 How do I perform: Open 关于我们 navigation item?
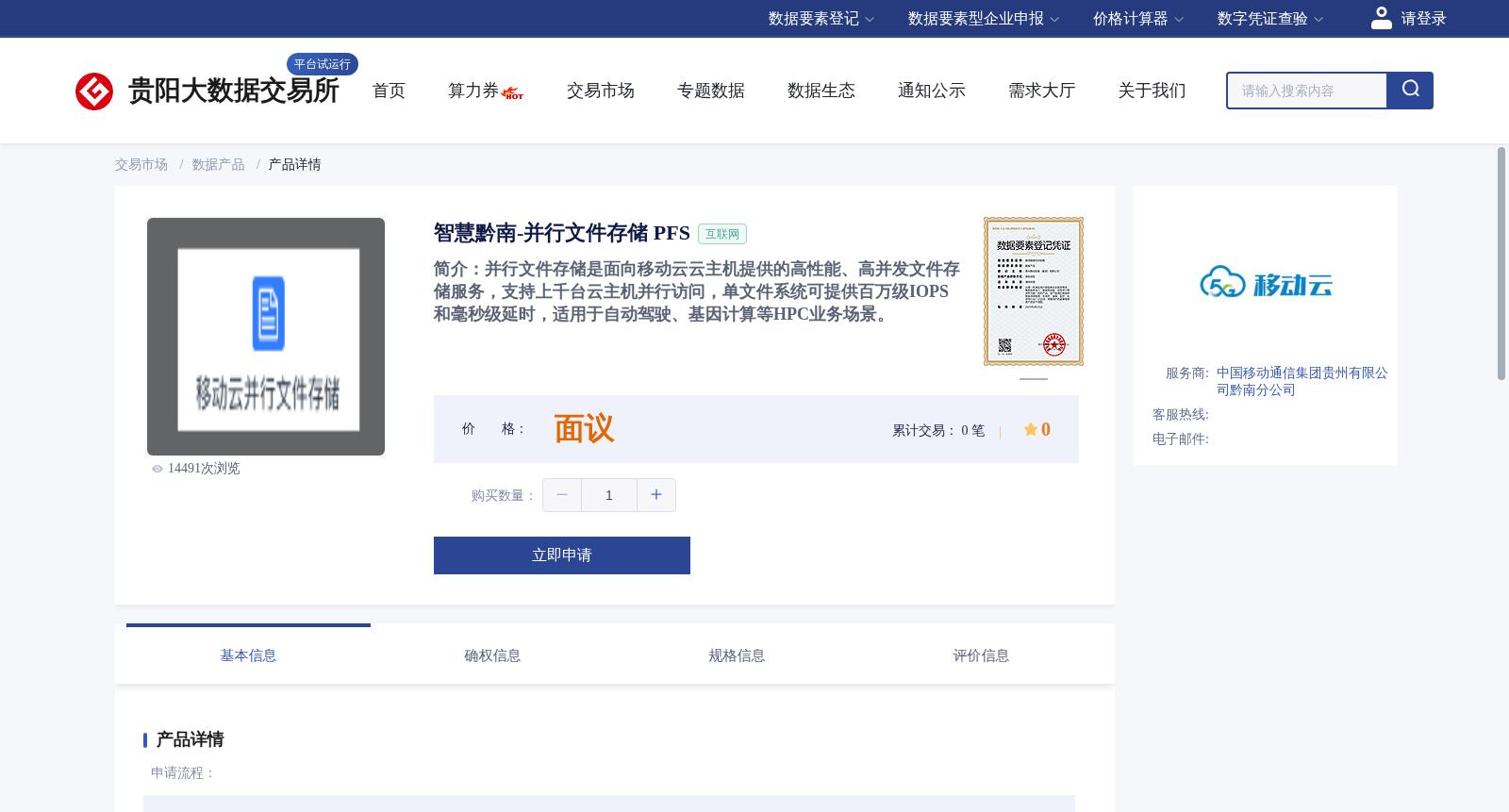[x=1152, y=91]
